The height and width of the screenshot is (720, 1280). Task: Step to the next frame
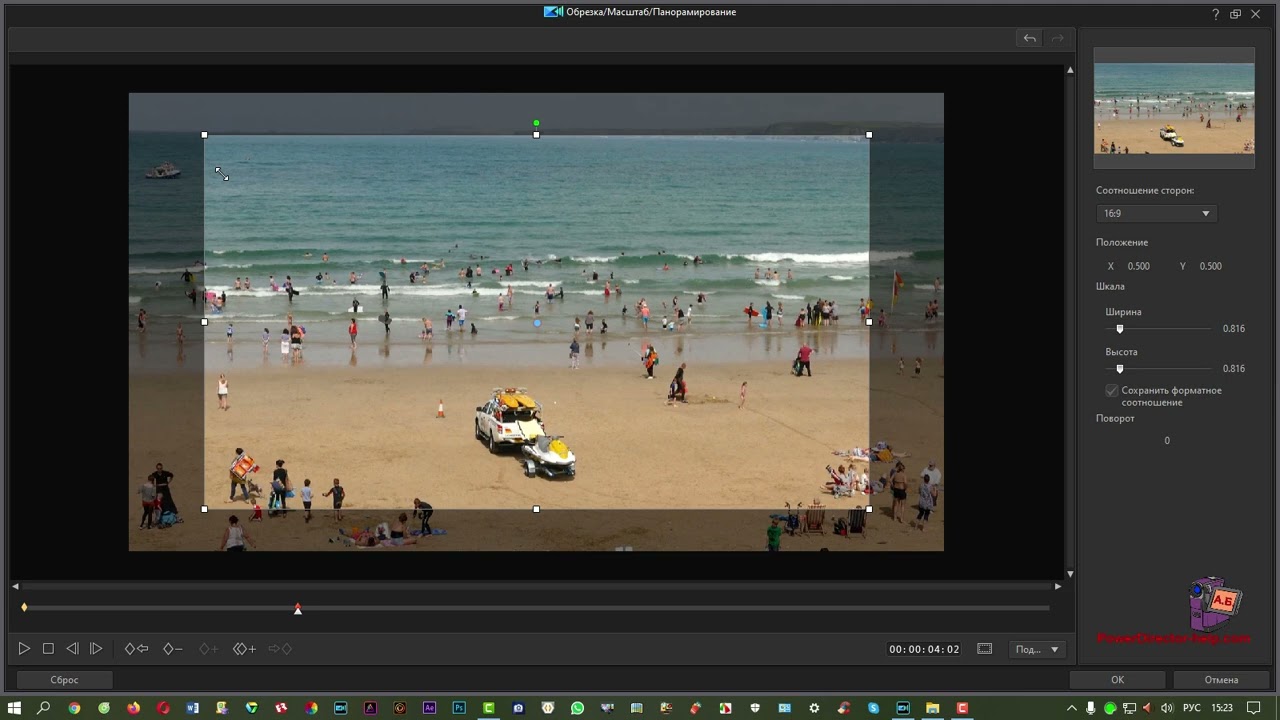tap(96, 649)
